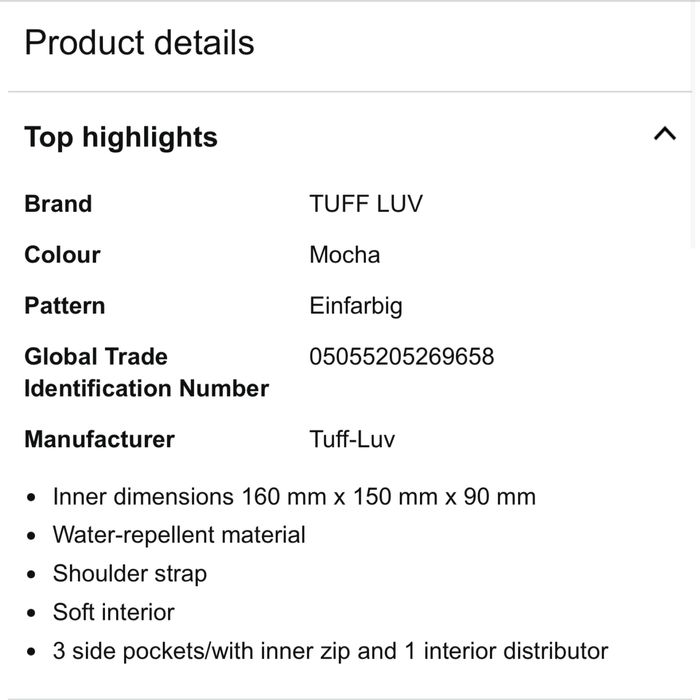Image resolution: width=700 pixels, height=700 pixels.
Task: Click the Inner dimensions bullet text
Action: (x=294, y=497)
